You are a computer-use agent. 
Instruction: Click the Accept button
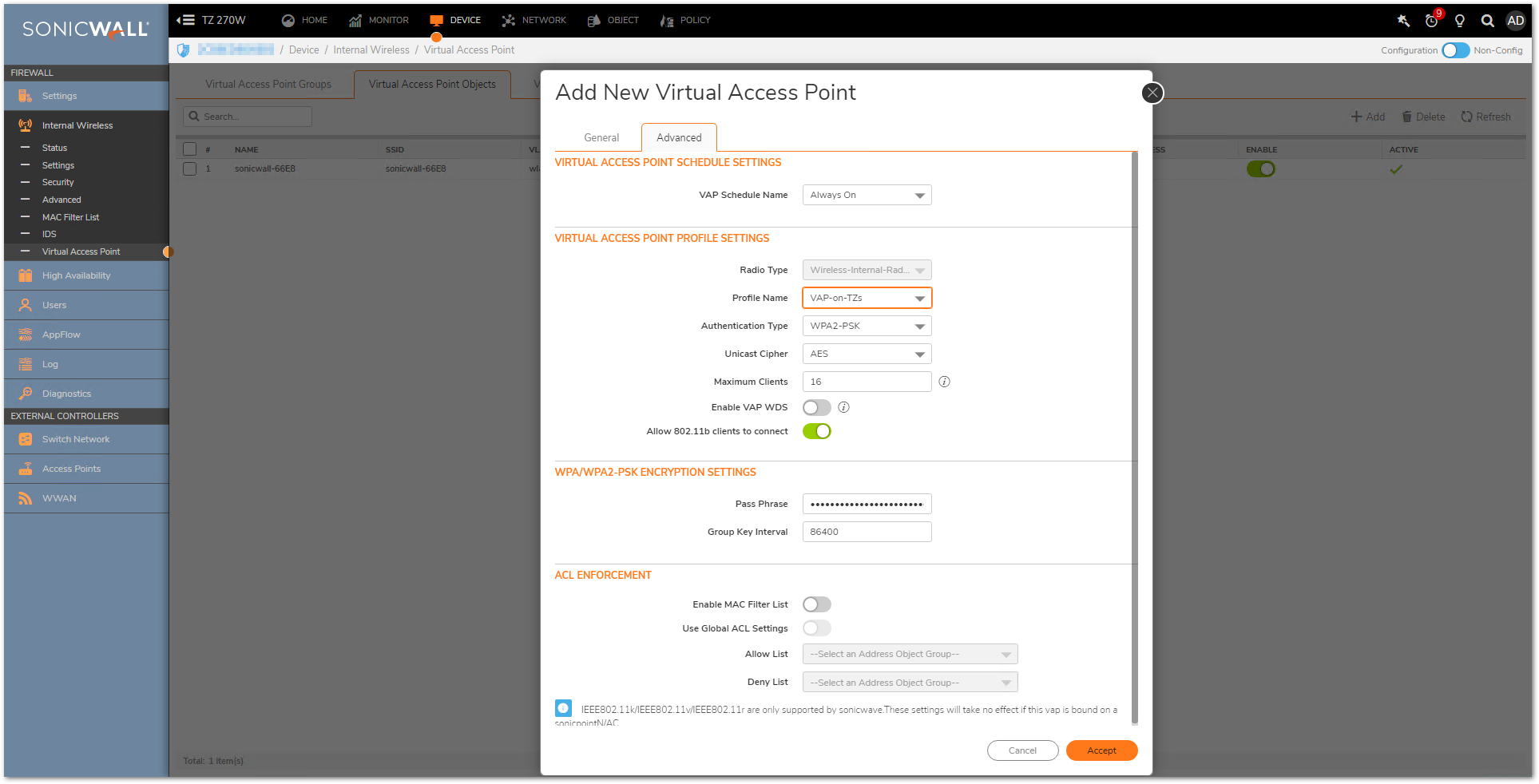pos(1101,750)
